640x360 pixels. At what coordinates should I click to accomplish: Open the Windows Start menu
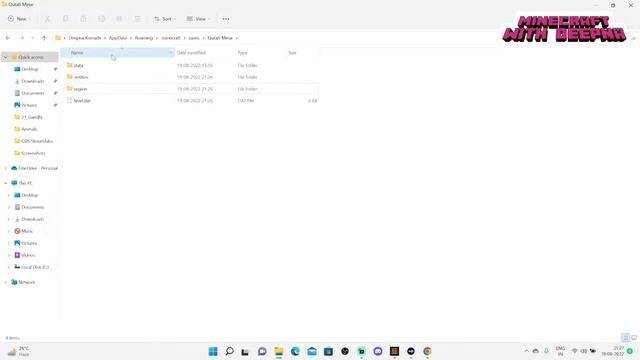point(213,351)
